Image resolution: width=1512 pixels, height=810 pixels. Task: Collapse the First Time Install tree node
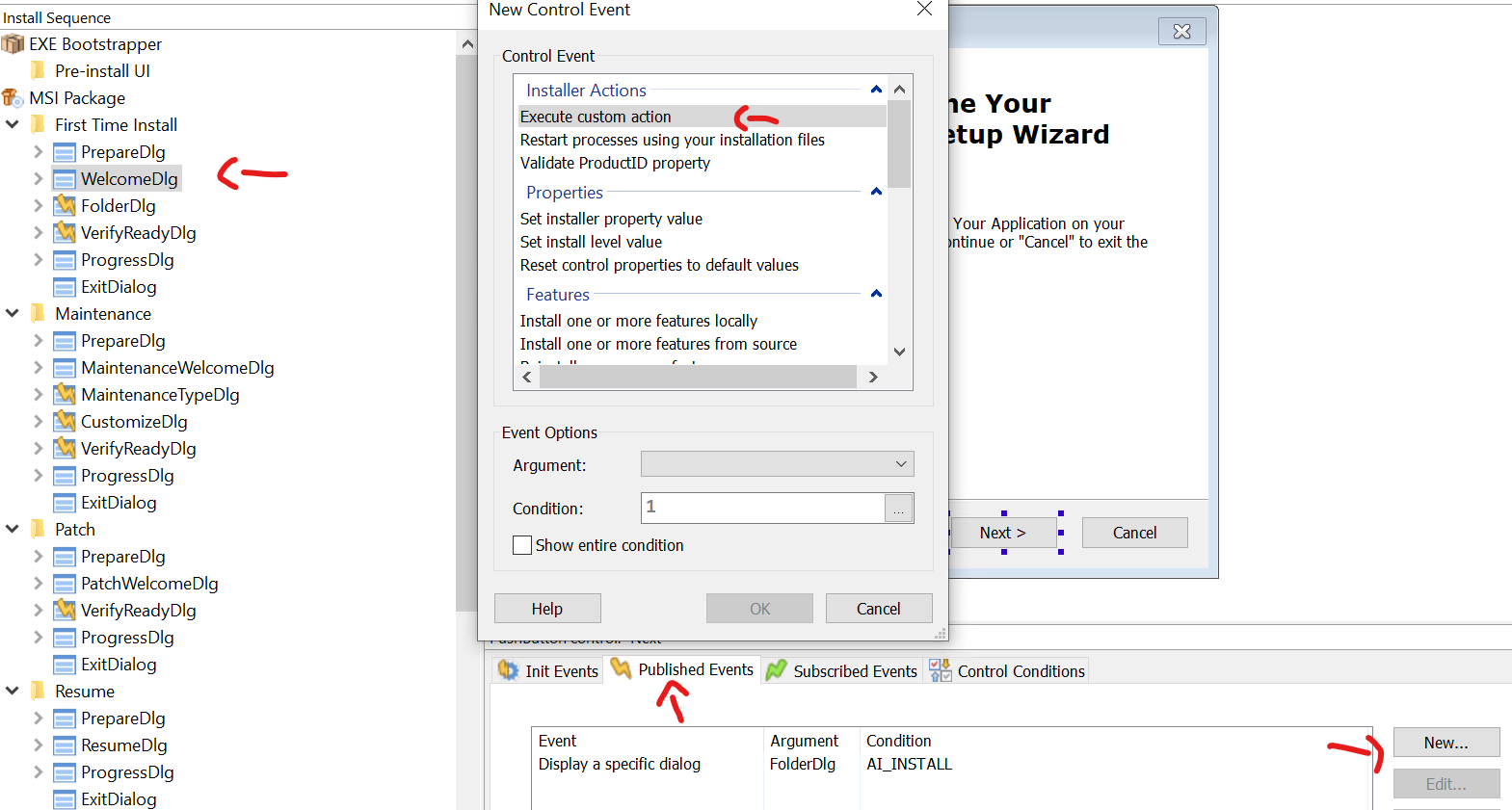[13, 125]
